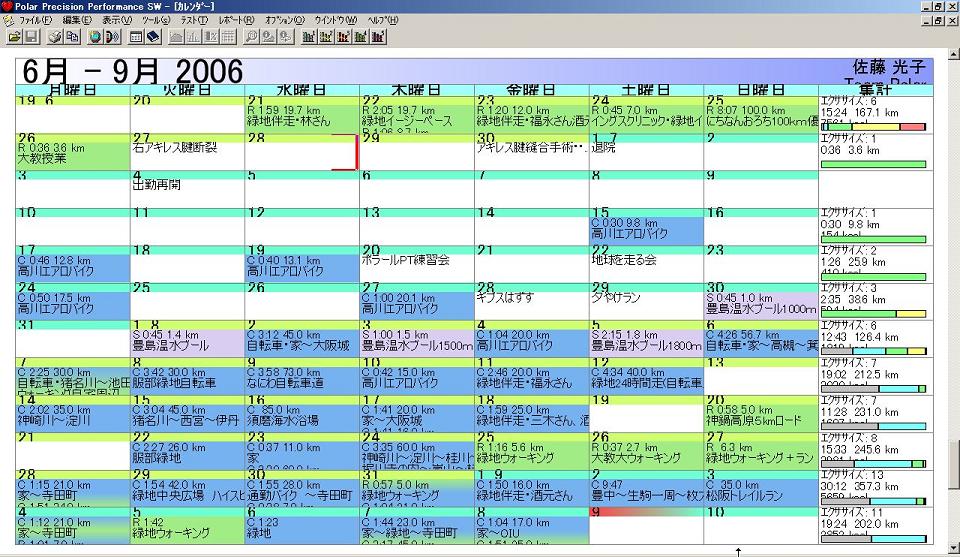
Task: Click the Open file folder toolbar icon
Action: pyautogui.click(x=15, y=37)
